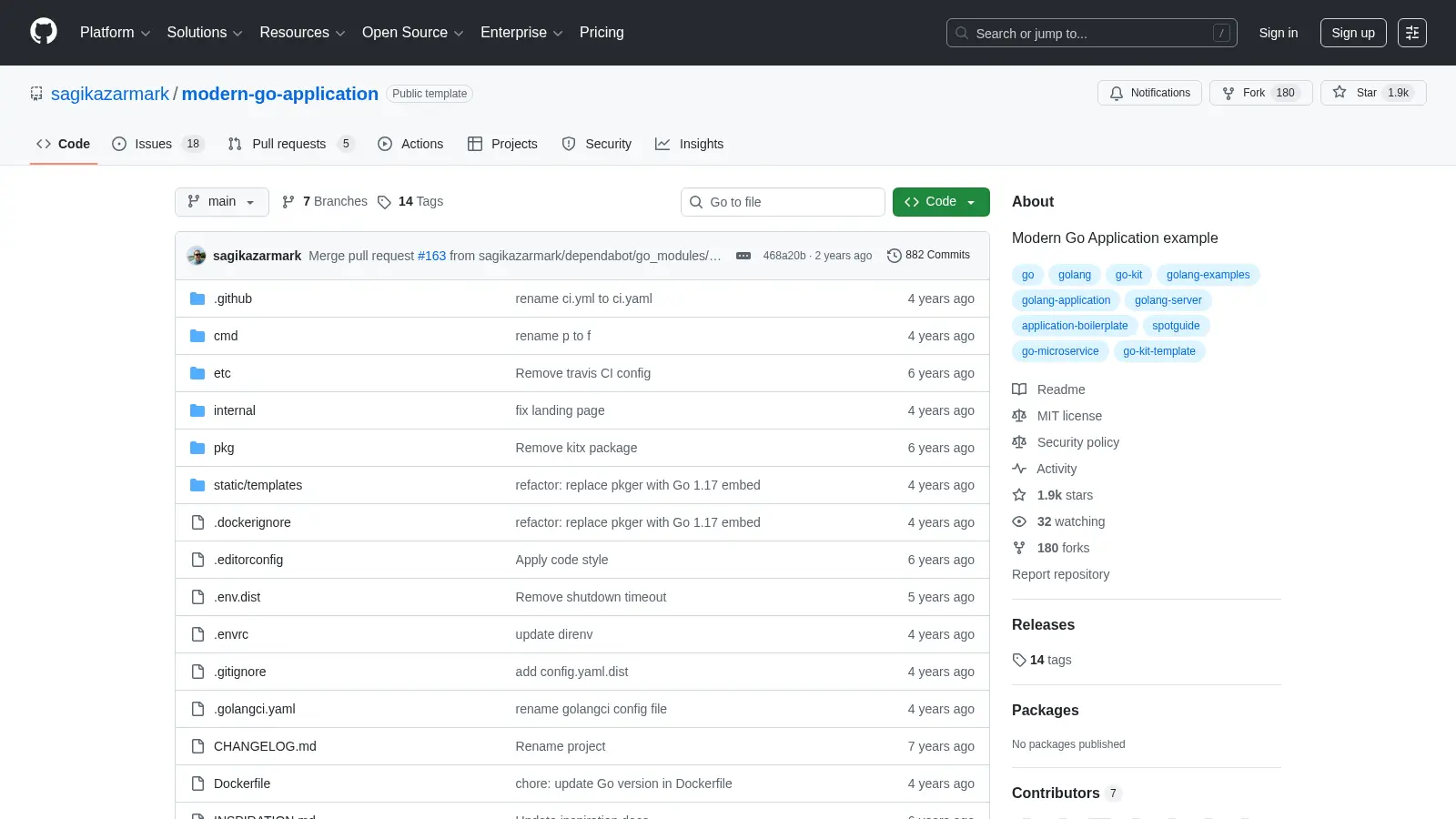
Task: Select the spotguide topic tag
Action: (1176, 326)
